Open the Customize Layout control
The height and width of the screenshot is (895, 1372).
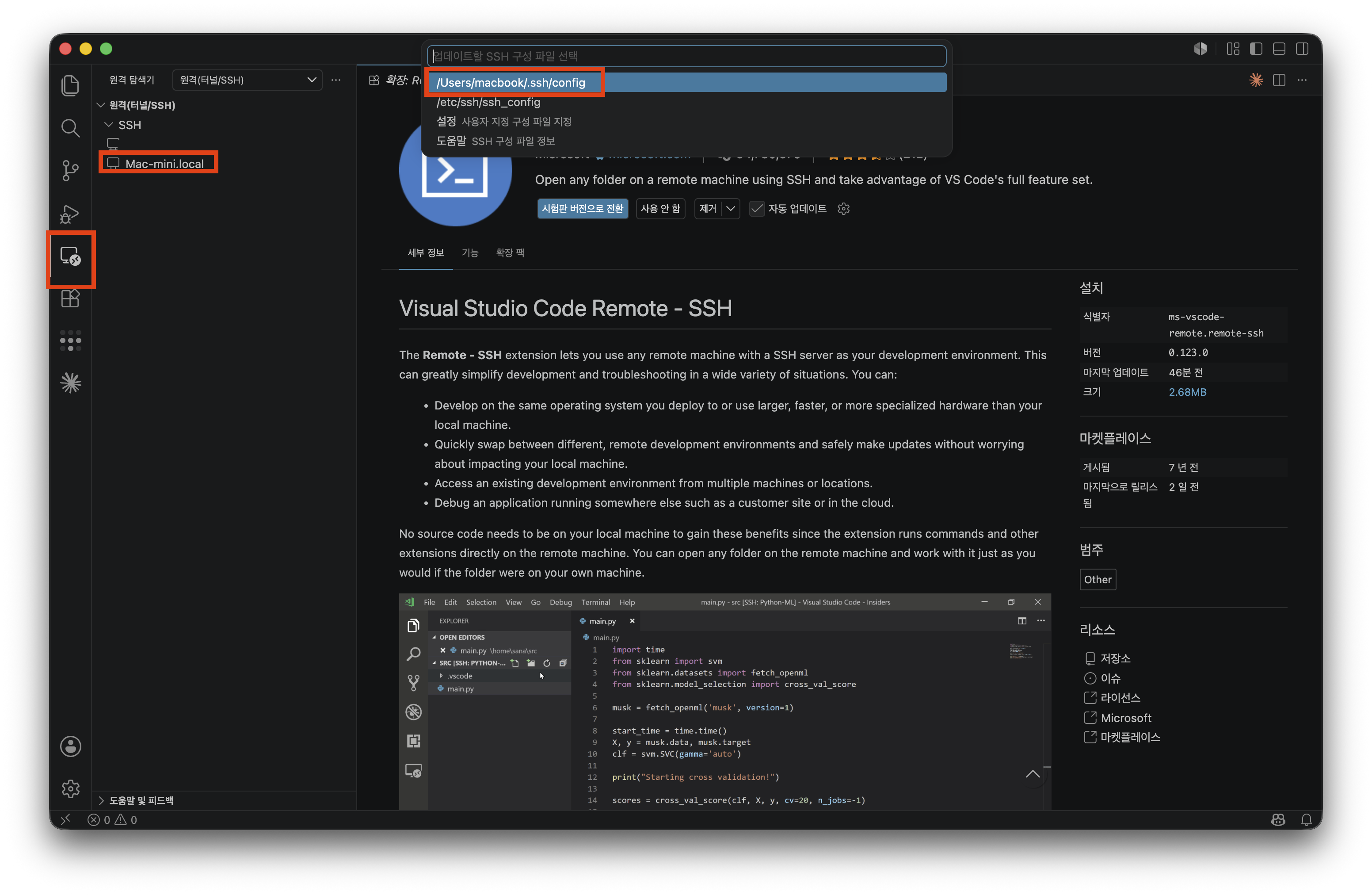[x=1233, y=49]
